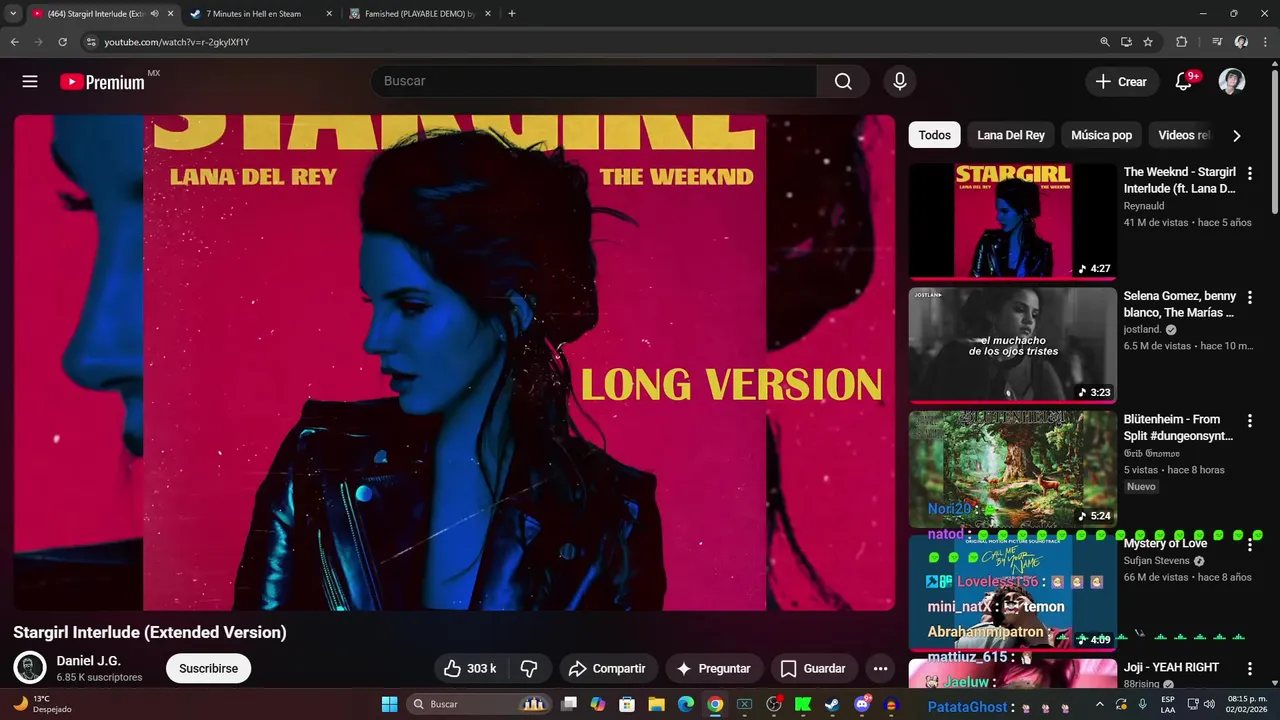
Task: Open more actions ellipsis under video
Action: (880, 668)
